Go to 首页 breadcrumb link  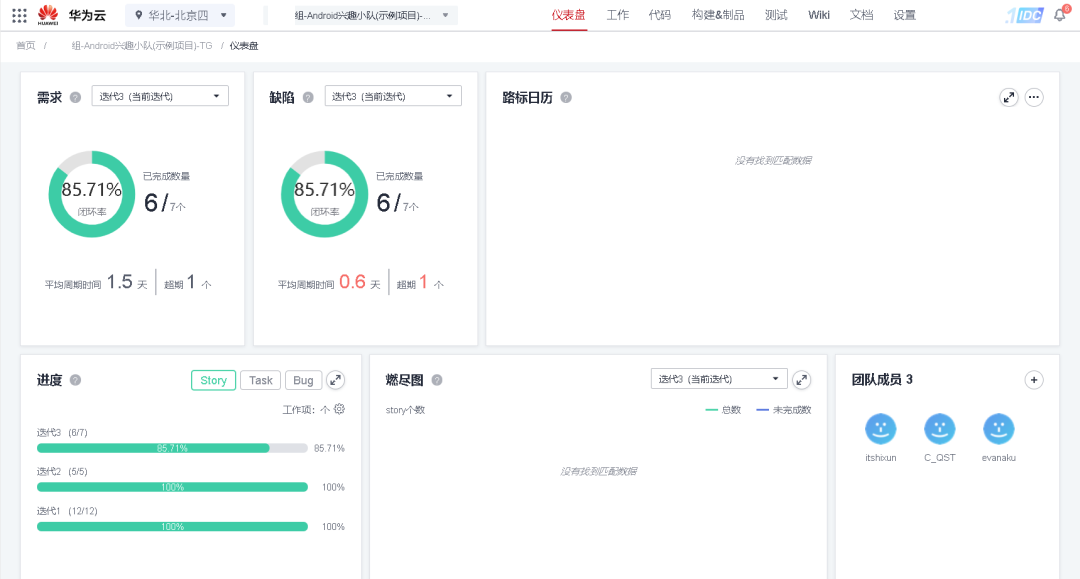click(25, 45)
